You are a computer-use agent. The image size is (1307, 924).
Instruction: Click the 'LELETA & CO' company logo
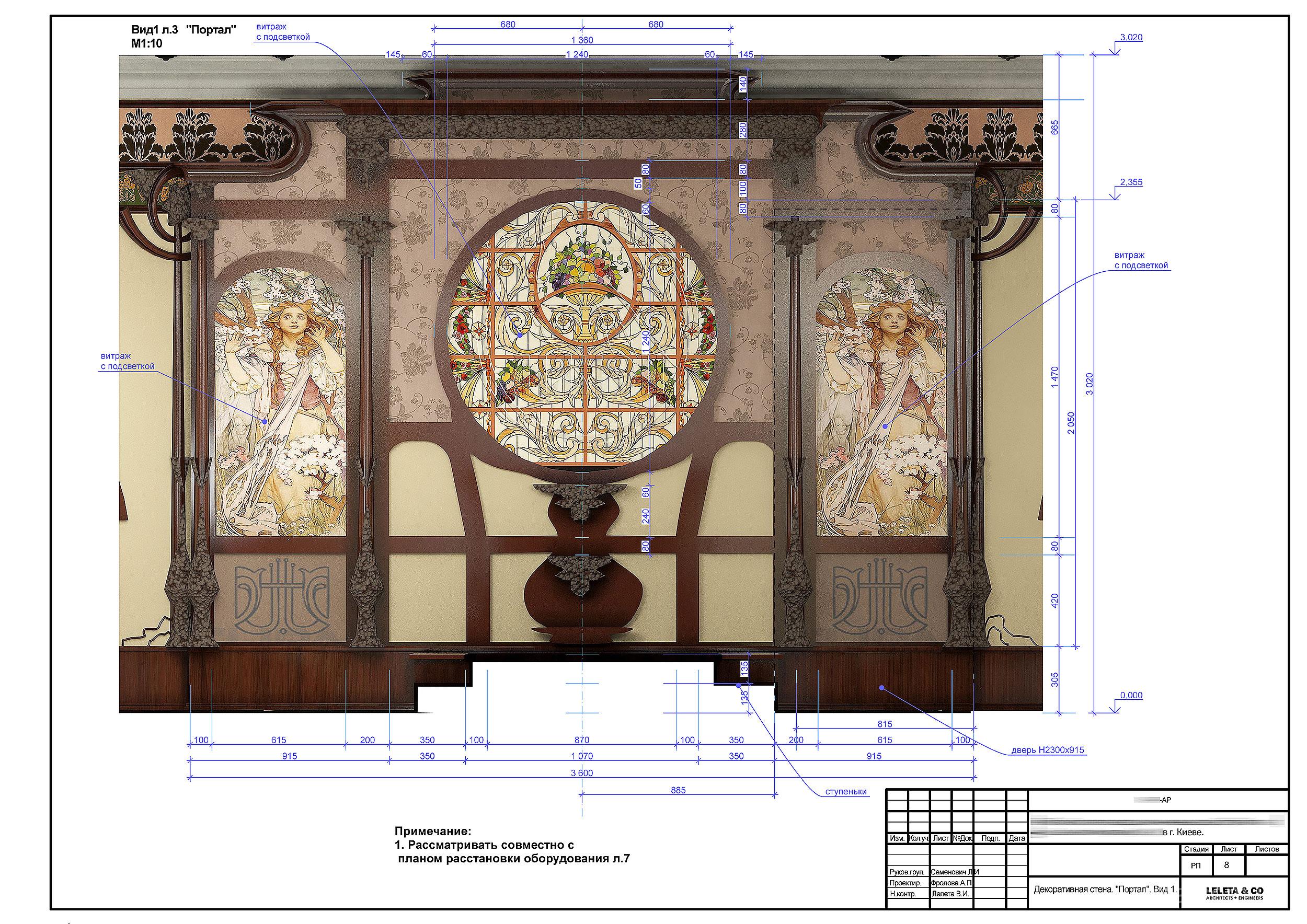point(1235,893)
